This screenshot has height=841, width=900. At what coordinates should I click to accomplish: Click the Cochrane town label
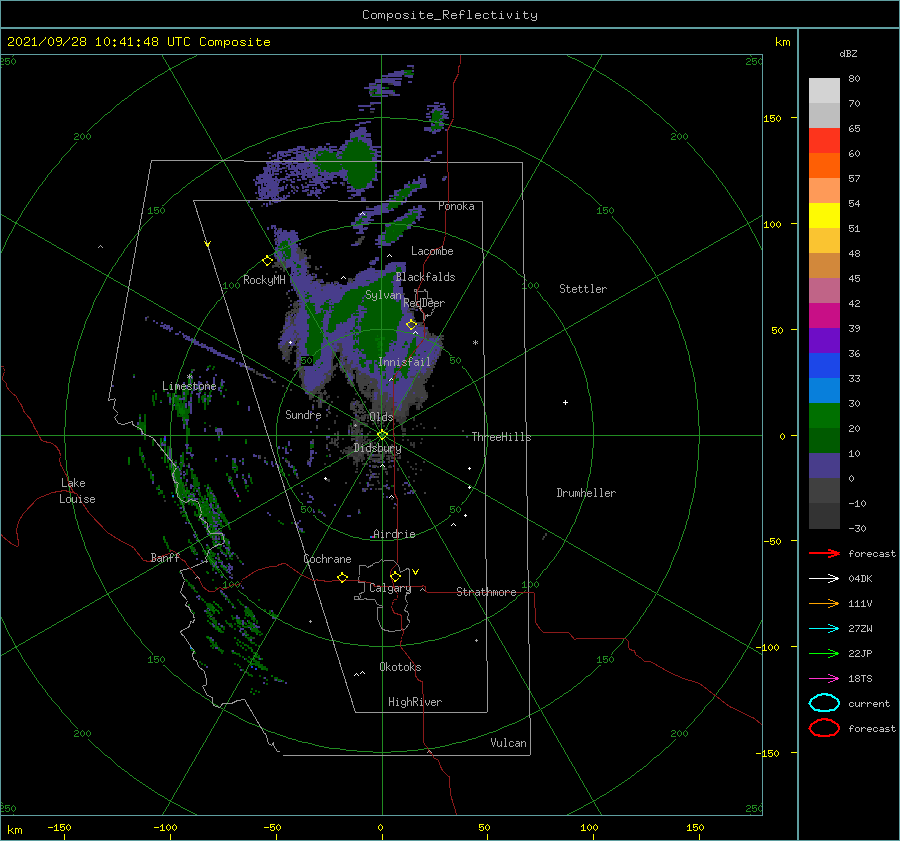(x=327, y=559)
